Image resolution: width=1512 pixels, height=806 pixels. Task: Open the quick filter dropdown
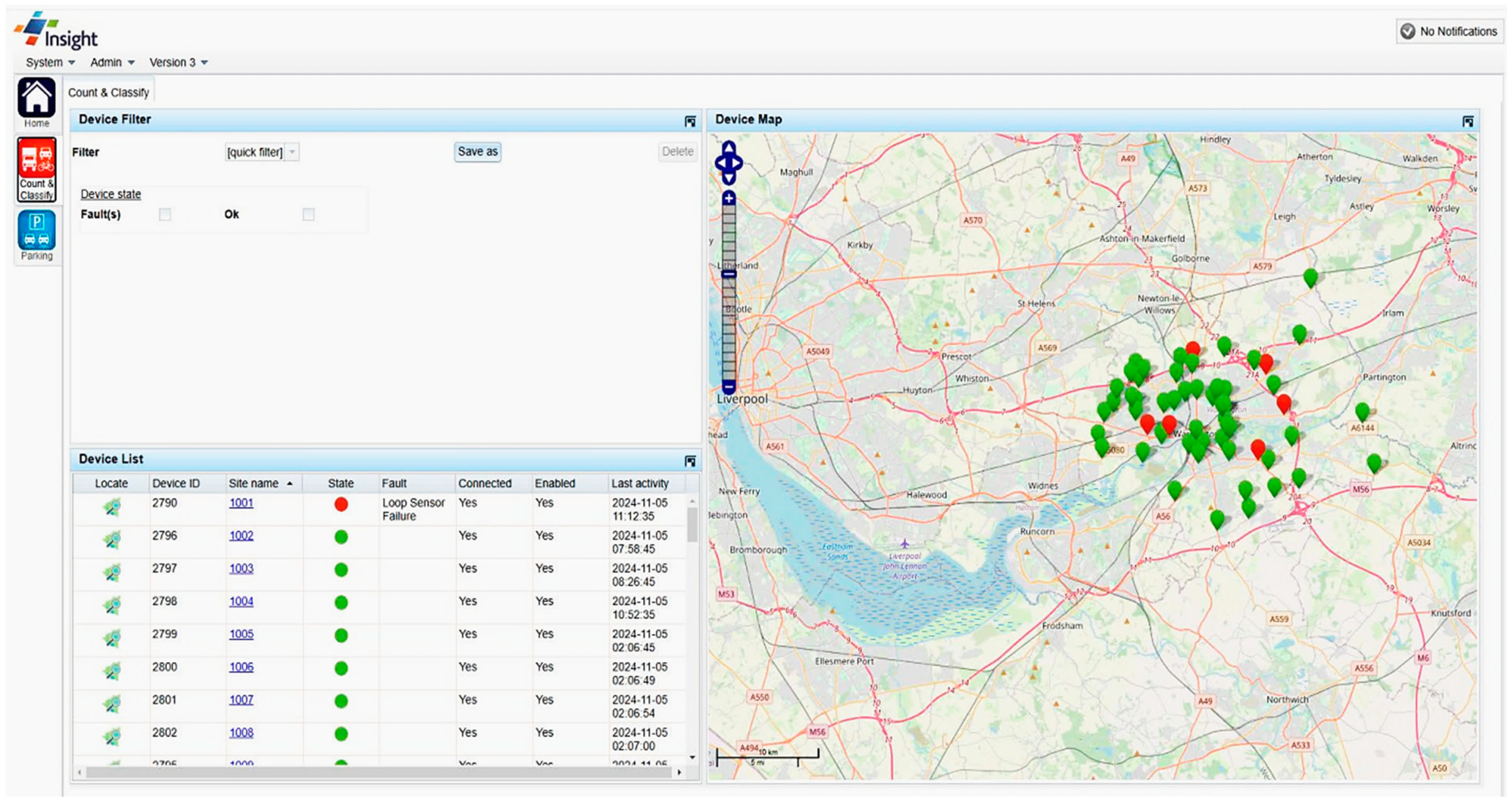tap(292, 152)
